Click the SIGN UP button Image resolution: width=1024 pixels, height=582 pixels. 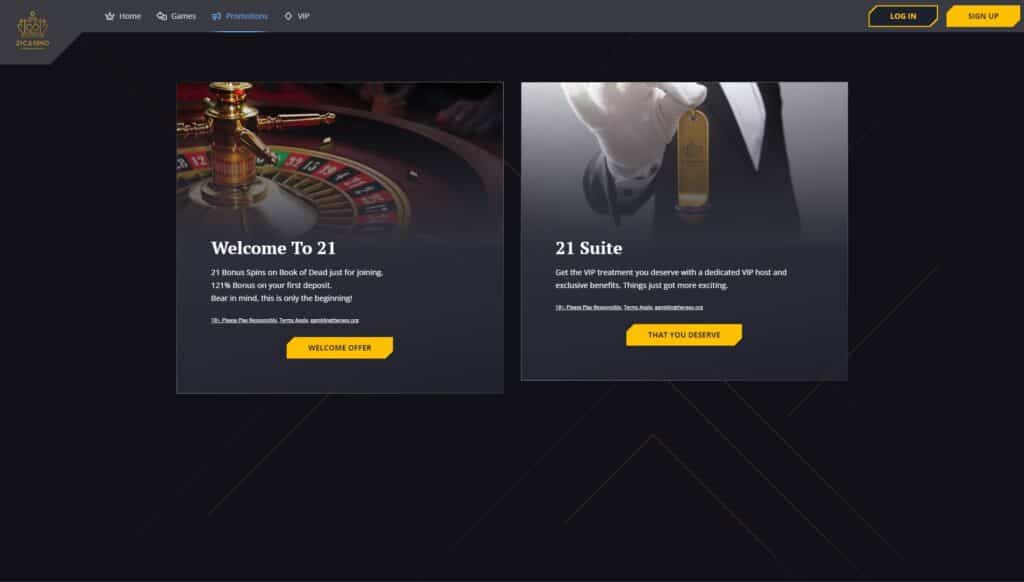coord(983,16)
